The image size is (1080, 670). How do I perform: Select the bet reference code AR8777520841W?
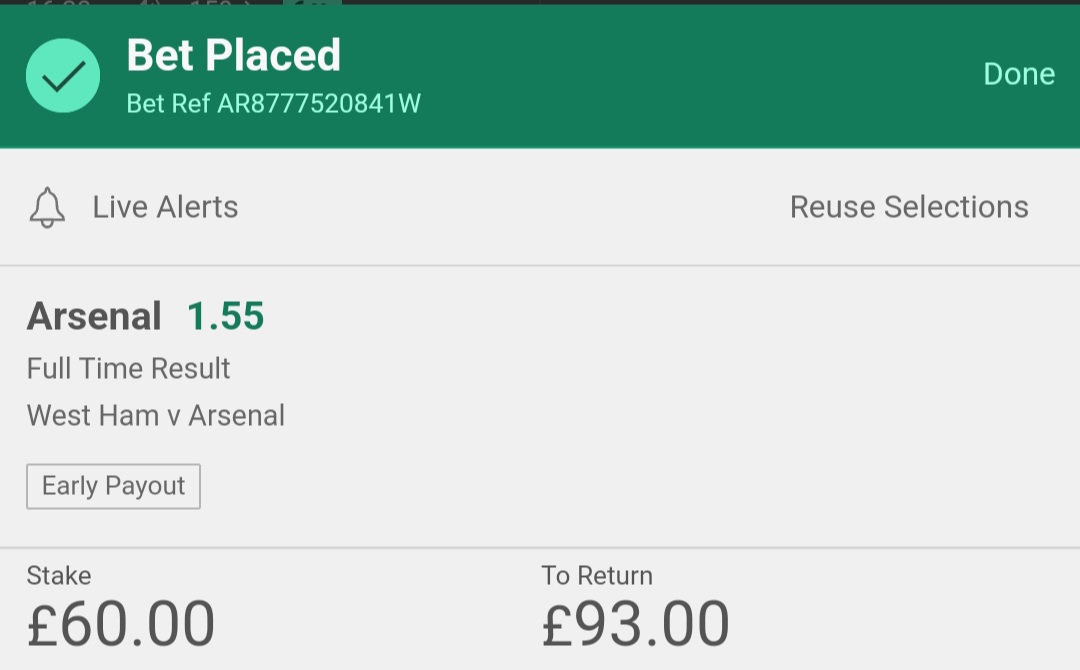[319, 104]
